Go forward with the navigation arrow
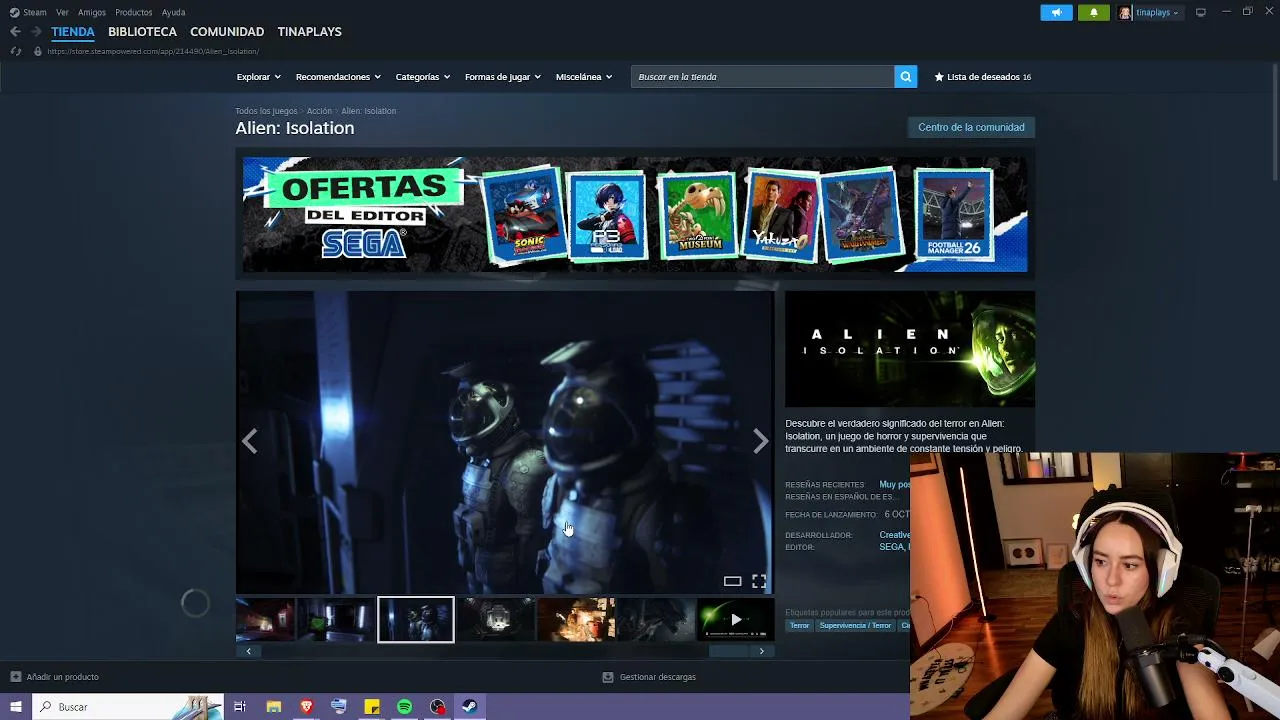Image resolution: width=1280 pixels, height=720 pixels. click(x=36, y=32)
